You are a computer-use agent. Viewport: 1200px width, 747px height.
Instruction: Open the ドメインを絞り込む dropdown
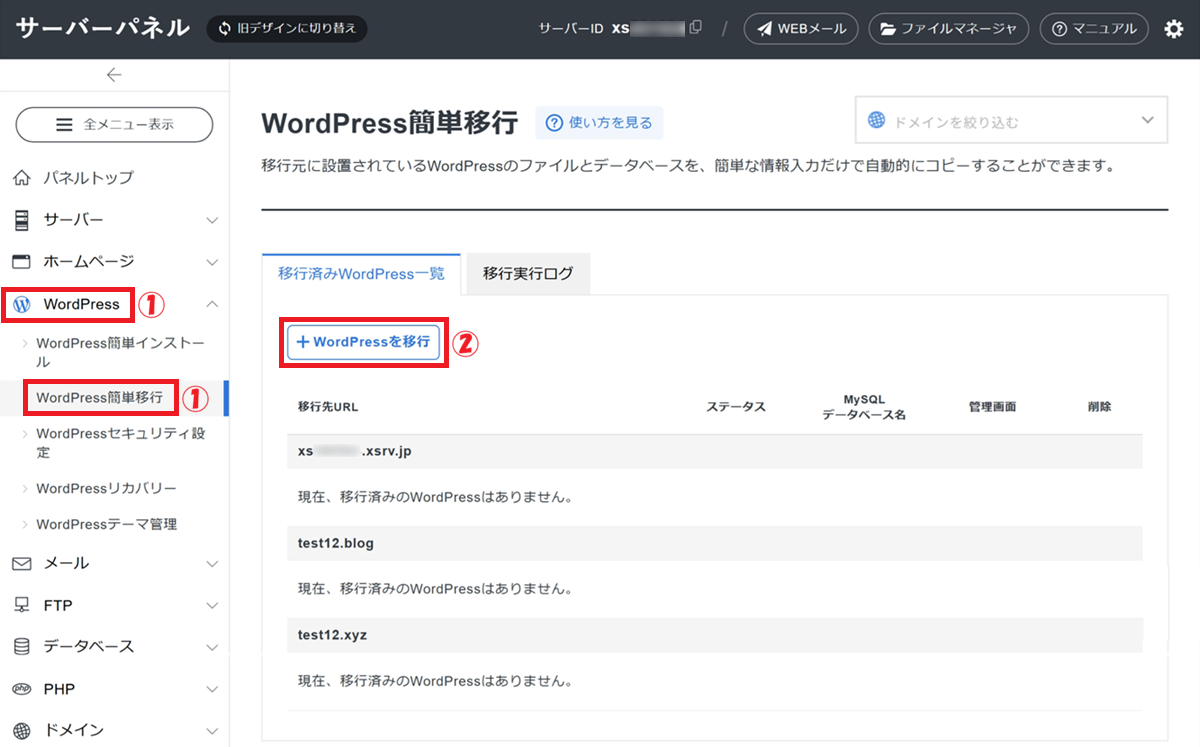(1011, 122)
